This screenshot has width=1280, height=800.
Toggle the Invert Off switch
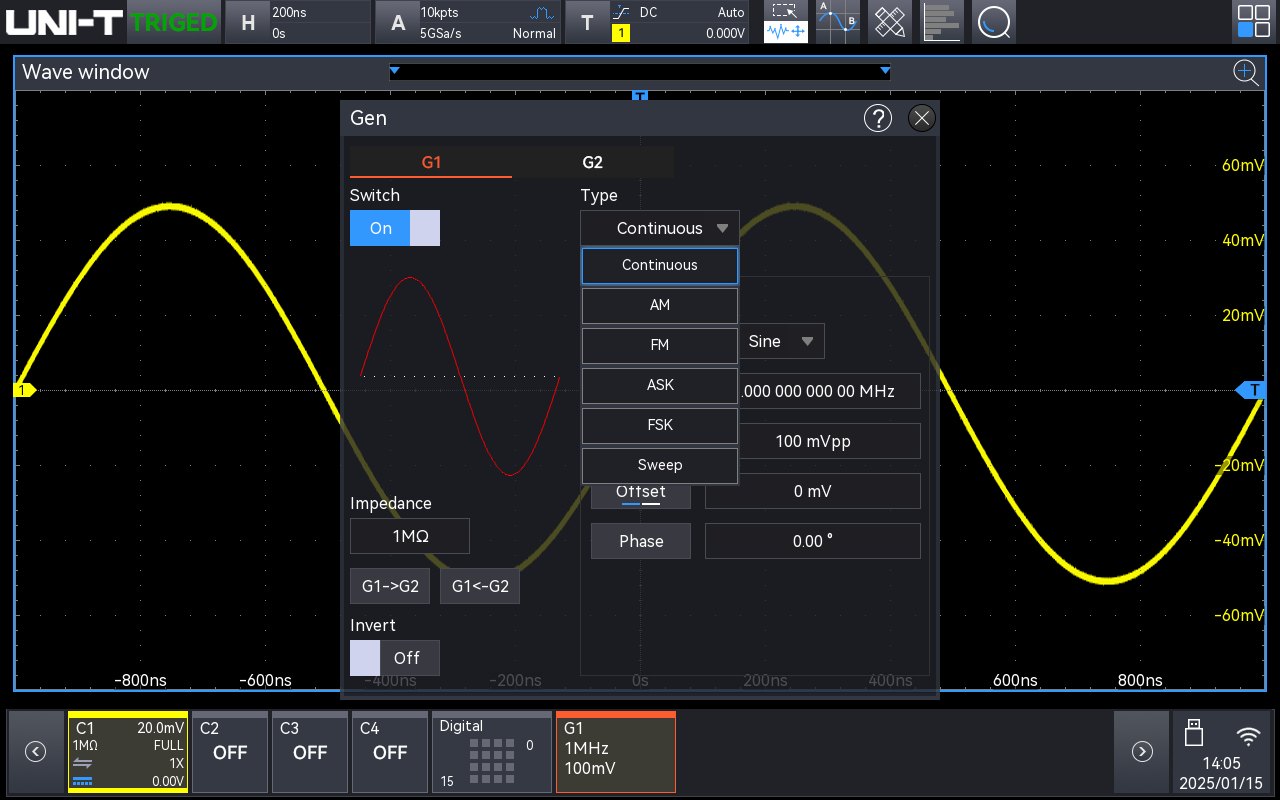[394, 658]
